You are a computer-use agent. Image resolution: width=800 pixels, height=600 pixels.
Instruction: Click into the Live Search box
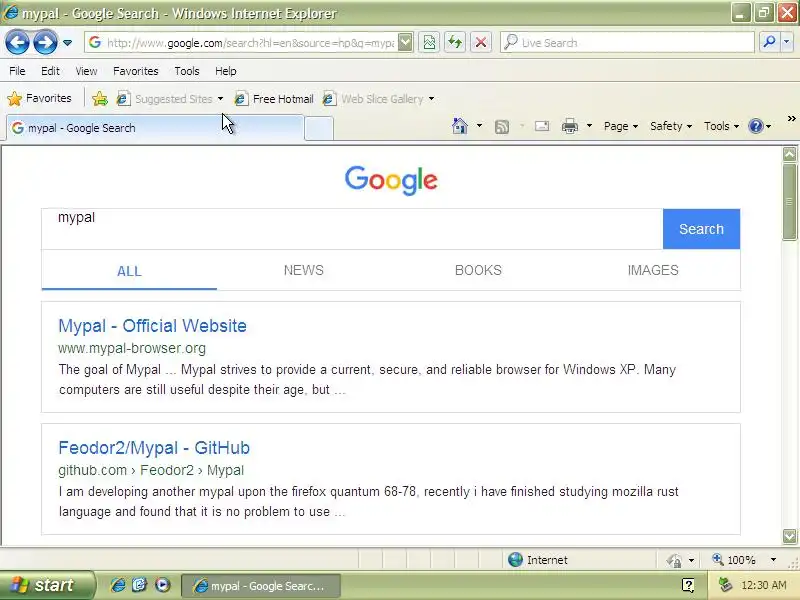click(628, 43)
